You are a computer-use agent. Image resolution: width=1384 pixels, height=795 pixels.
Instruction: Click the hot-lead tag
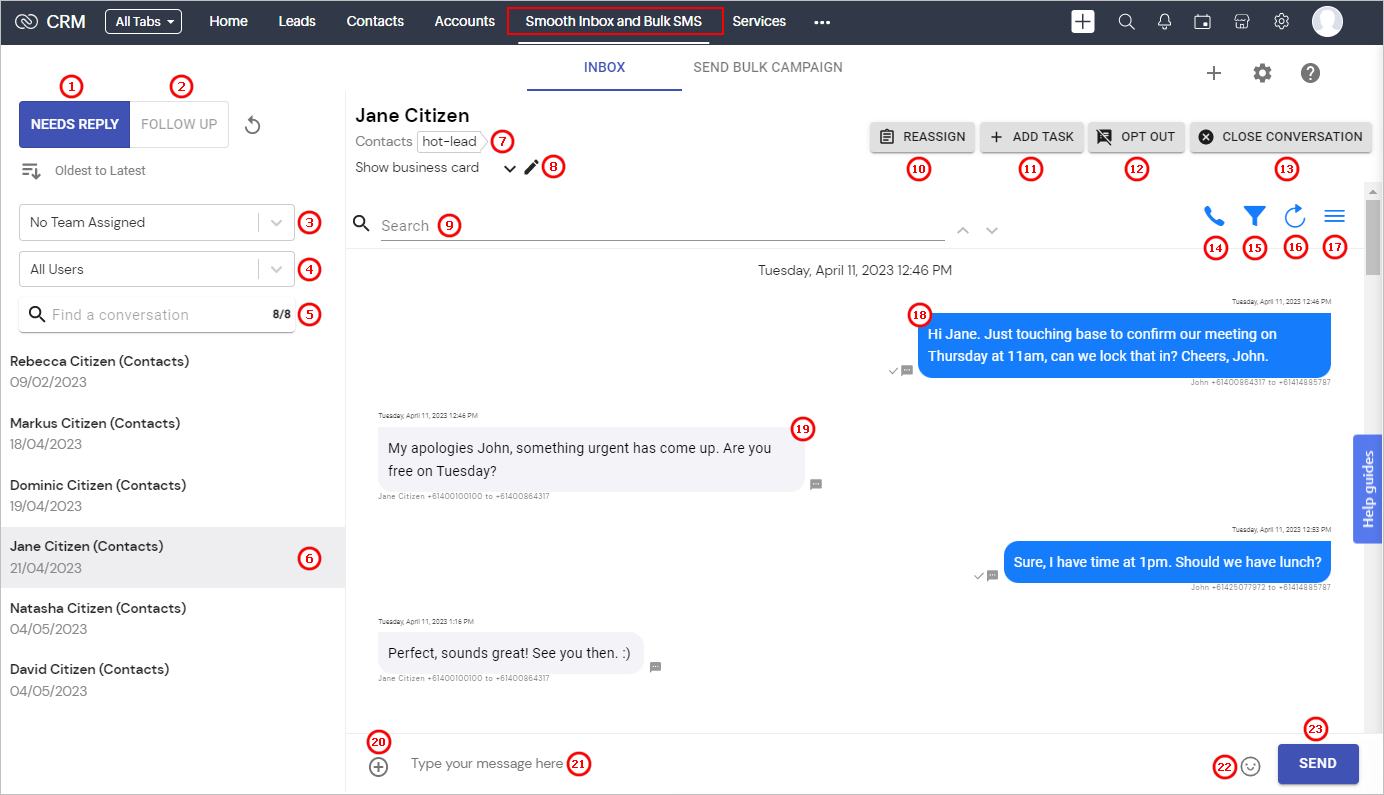[451, 142]
